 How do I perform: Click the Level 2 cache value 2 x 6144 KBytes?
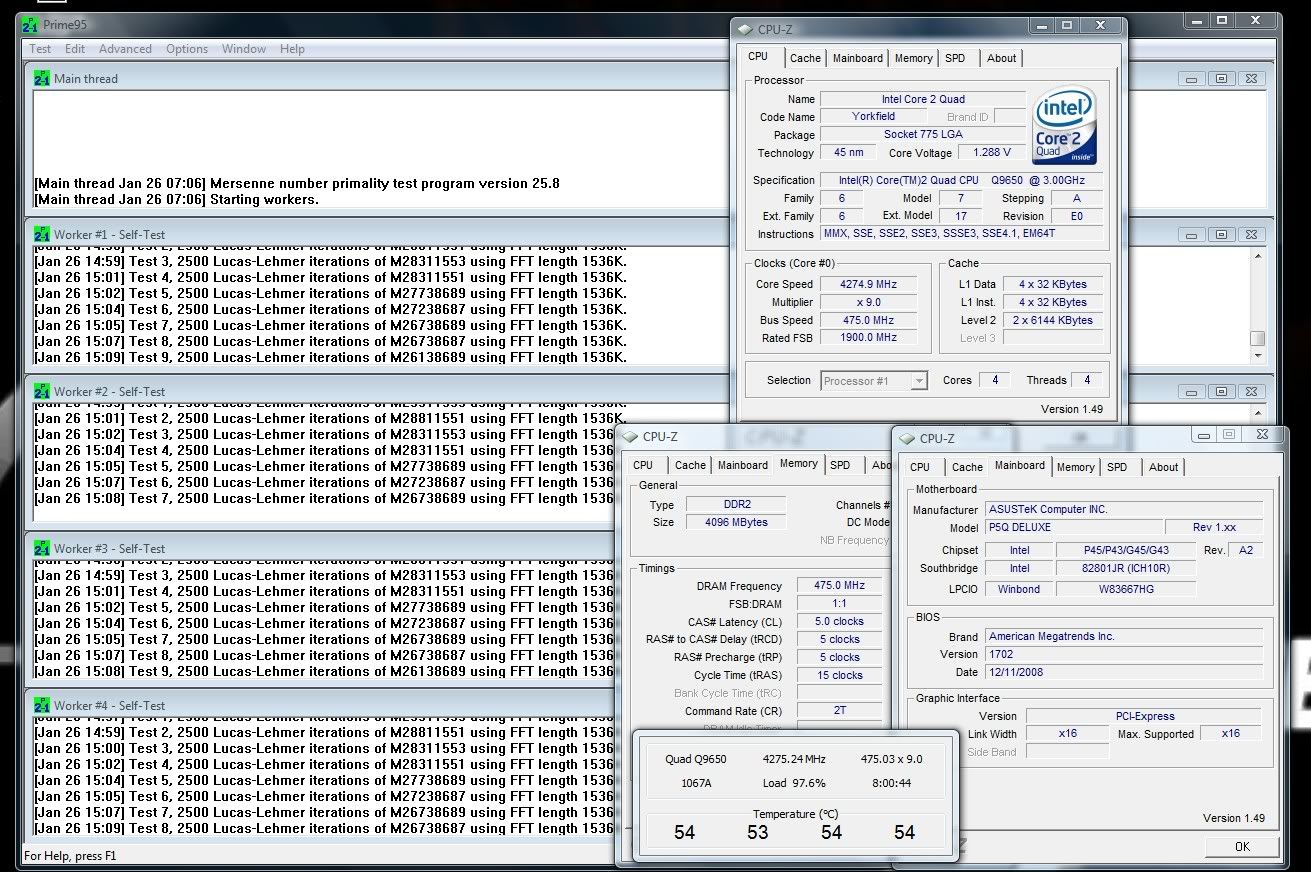tap(1054, 320)
